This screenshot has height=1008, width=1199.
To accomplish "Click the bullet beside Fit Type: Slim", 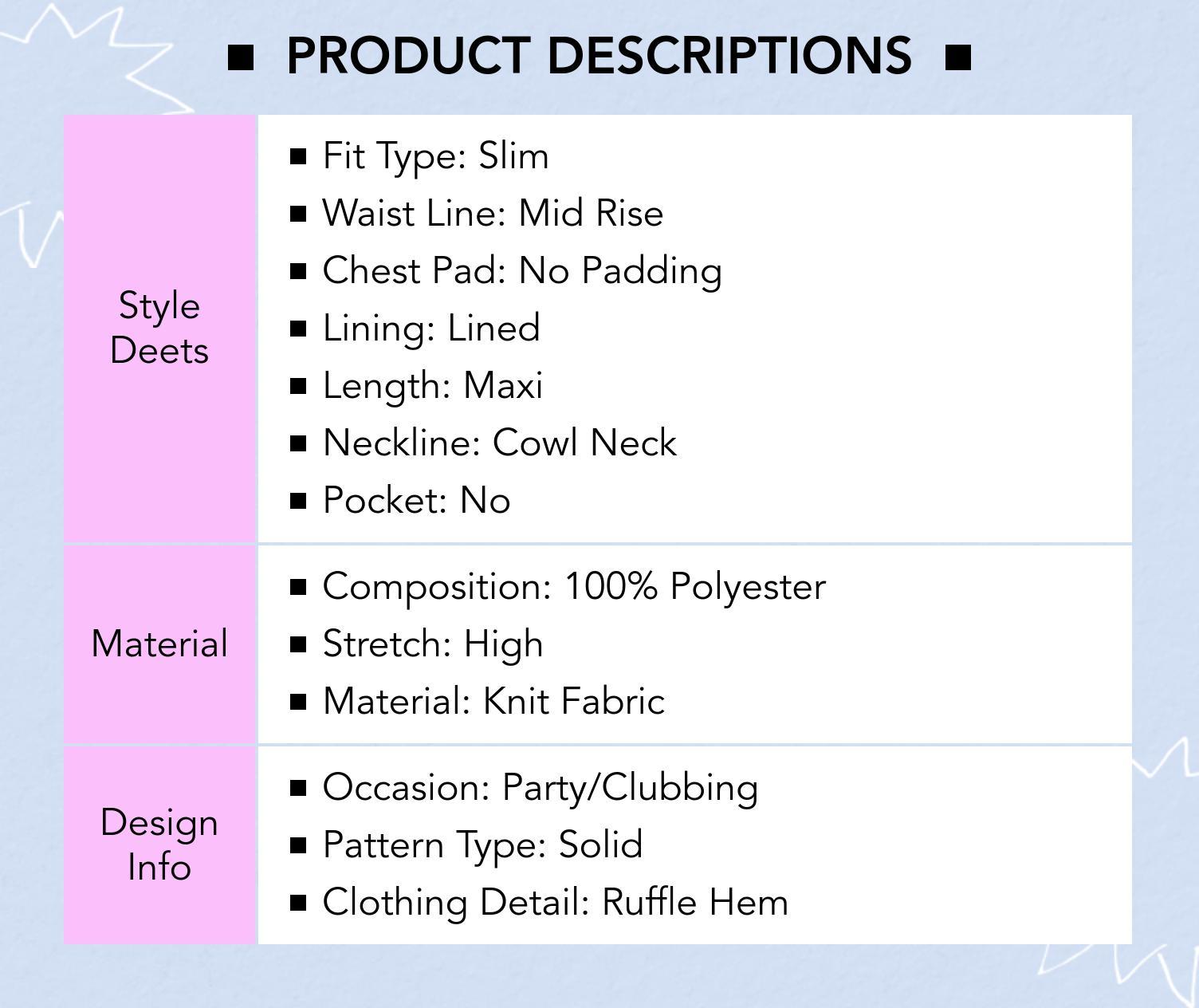I will 299,156.
